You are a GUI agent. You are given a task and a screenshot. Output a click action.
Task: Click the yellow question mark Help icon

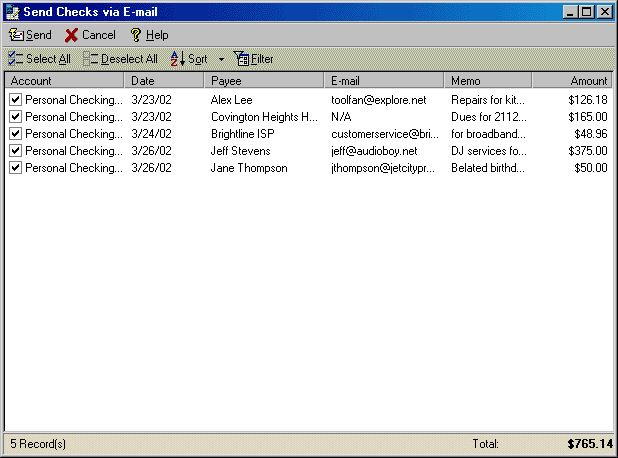tap(136, 35)
